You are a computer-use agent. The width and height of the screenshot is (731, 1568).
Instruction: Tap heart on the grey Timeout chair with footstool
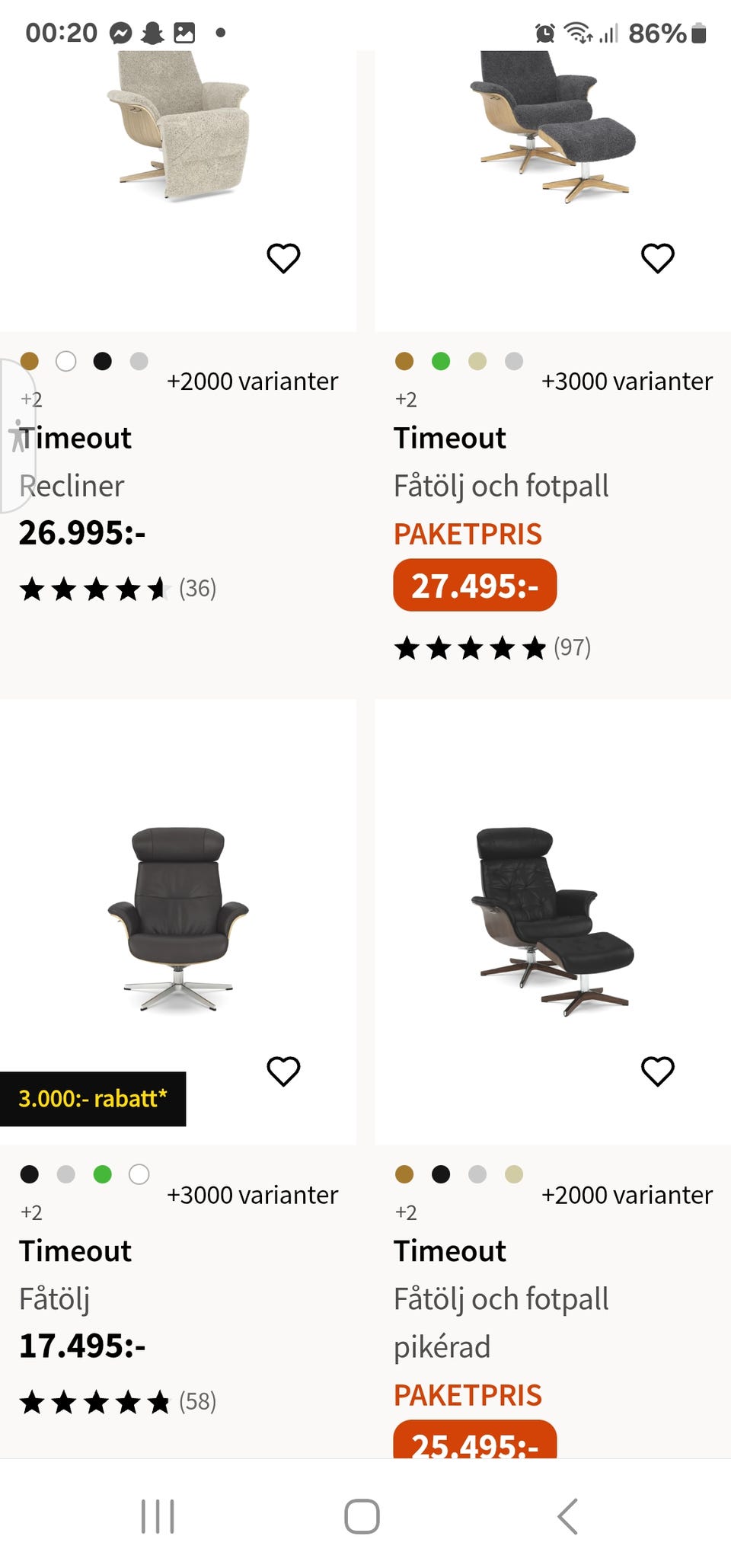click(658, 258)
